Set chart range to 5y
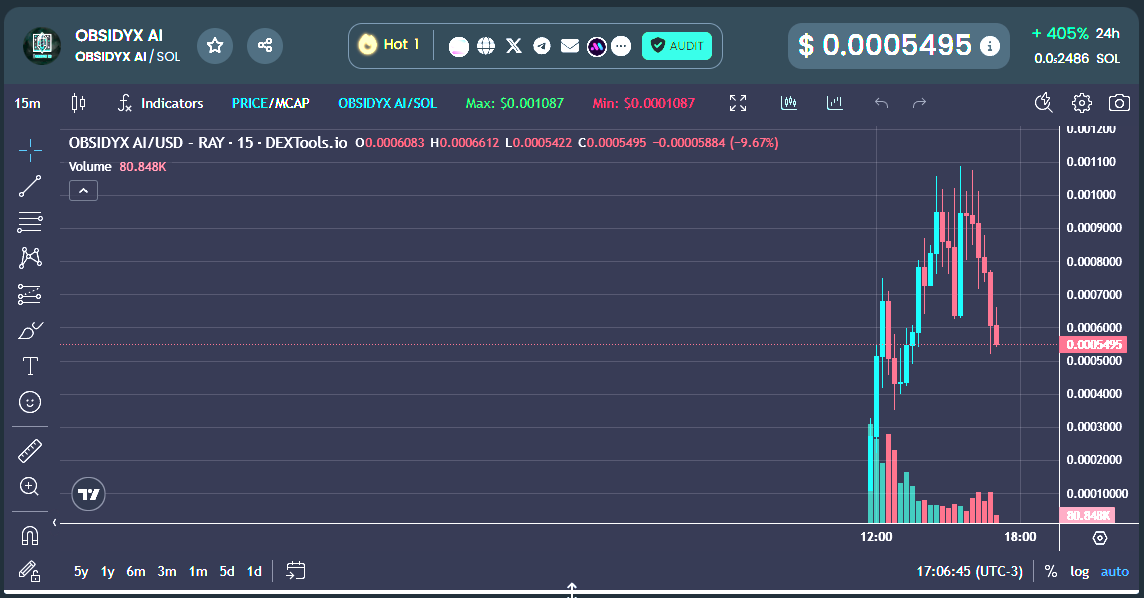 pyautogui.click(x=81, y=572)
